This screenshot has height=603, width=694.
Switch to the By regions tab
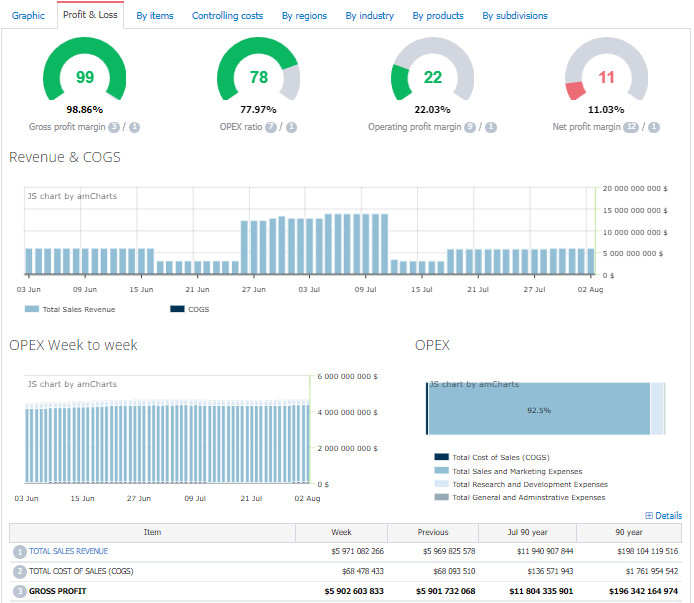[x=304, y=16]
